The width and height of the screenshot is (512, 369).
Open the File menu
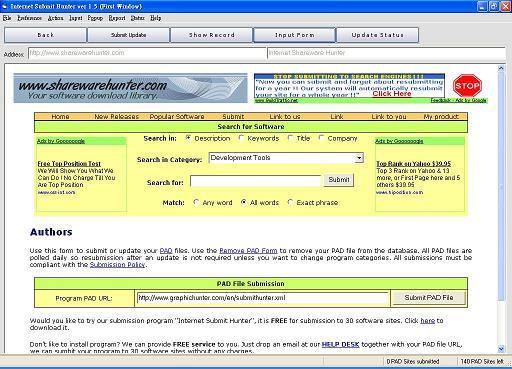(7, 18)
